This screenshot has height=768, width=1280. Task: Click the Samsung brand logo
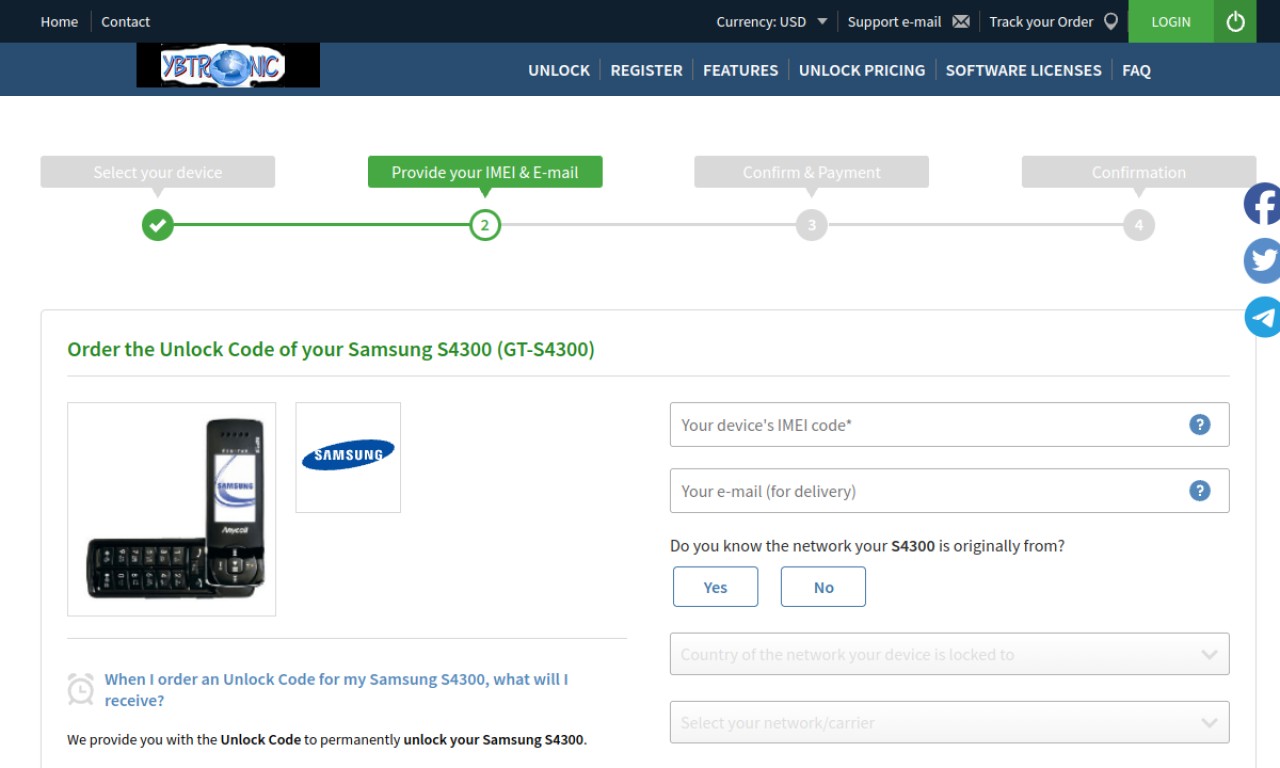coord(348,457)
